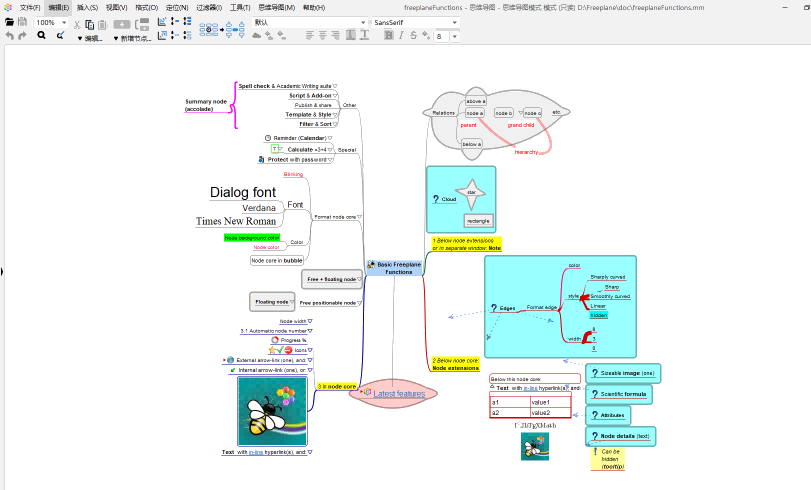Select the Basic Freeplane Functions root node
811x490 pixels.
tap(394, 268)
